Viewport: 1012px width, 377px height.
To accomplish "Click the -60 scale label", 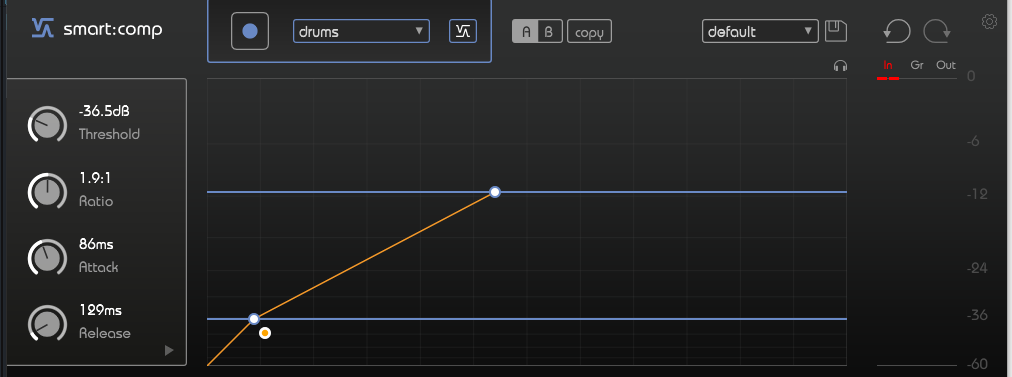I will coord(978,365).
